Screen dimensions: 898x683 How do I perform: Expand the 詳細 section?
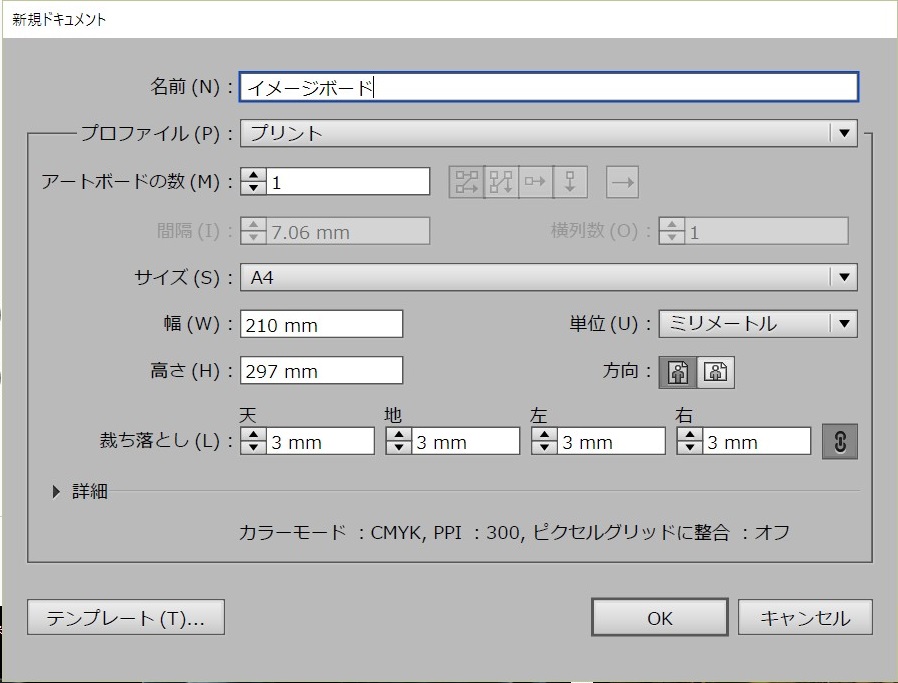57,491
